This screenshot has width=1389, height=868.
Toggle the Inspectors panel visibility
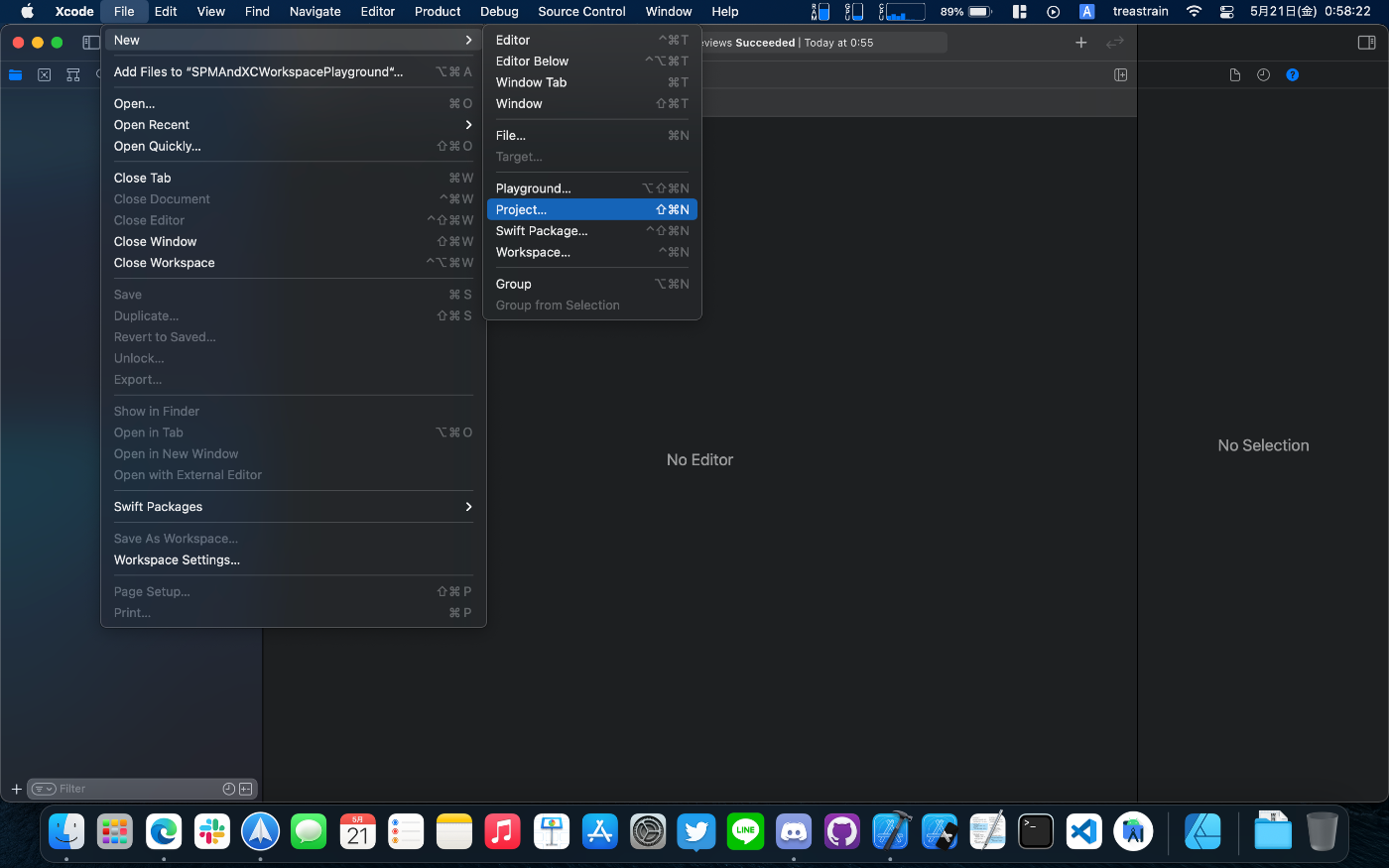(x=1366, y=43)
